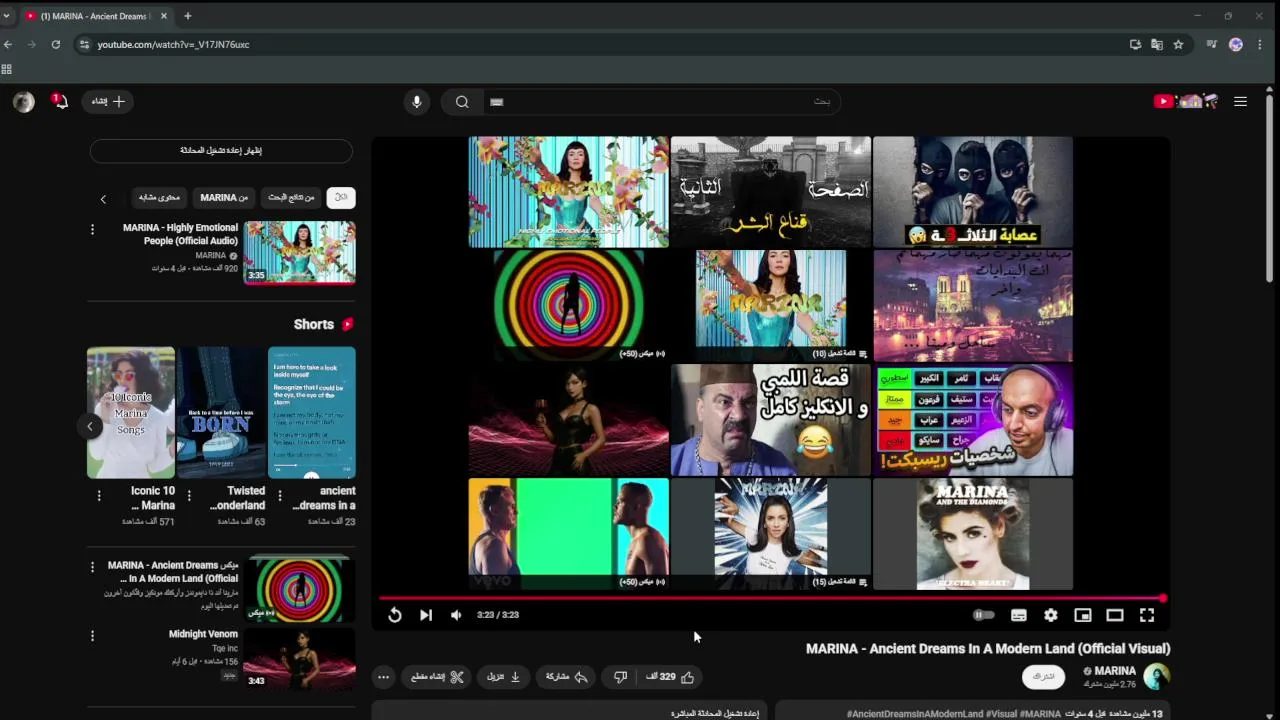Open the Twisted Wonderland BORN short
The width and height of the screenshot is (1280, 720).
click(221, 412)
